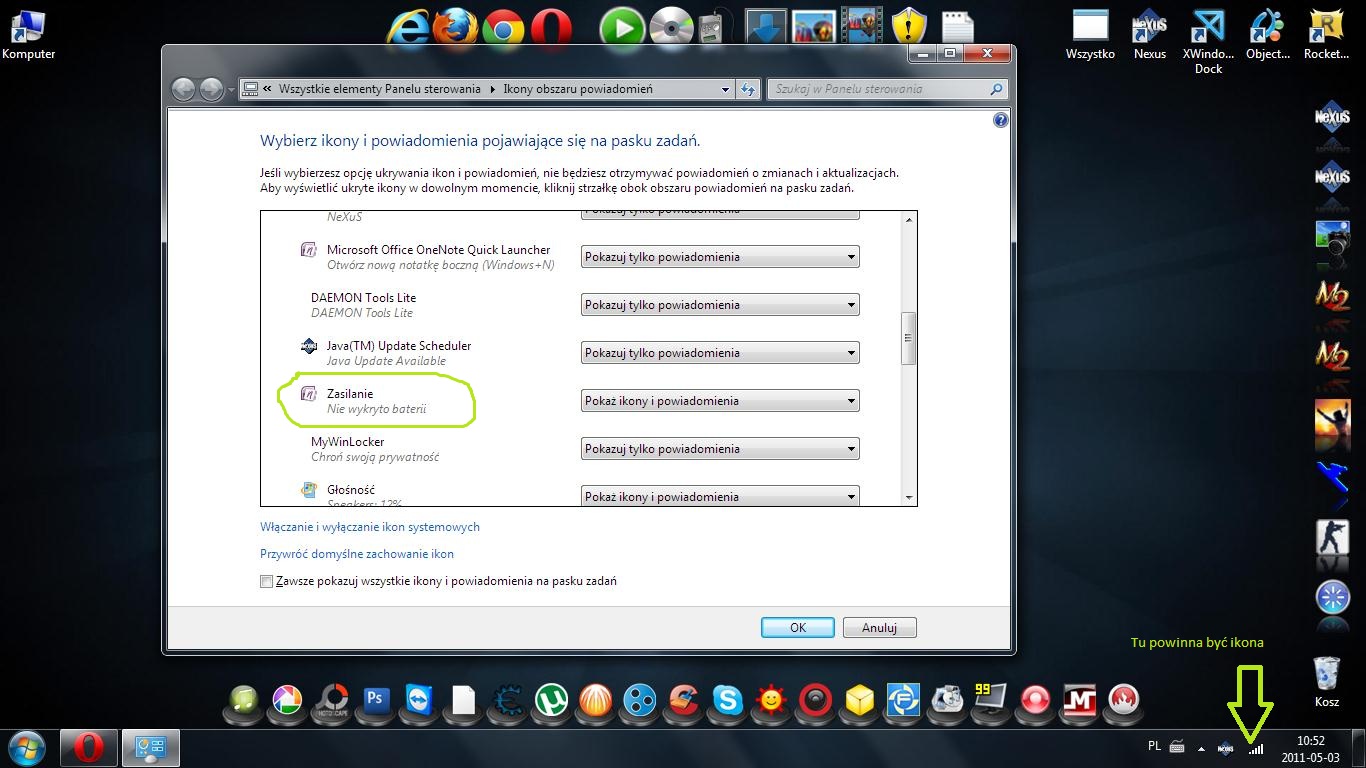Open behavior dropdown for MyWinLocker
Viewport: 1366px width, 768px height.
[720, 449]
